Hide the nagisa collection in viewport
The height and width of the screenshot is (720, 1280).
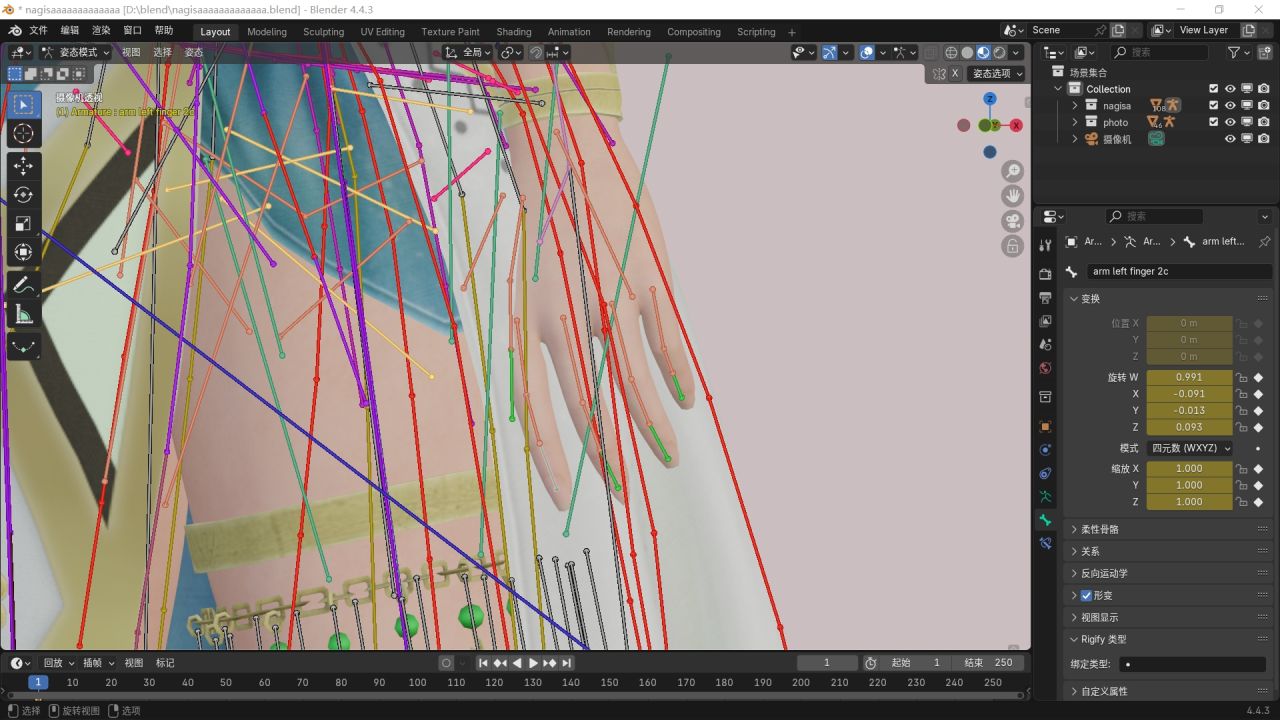tap(1230, 105)
